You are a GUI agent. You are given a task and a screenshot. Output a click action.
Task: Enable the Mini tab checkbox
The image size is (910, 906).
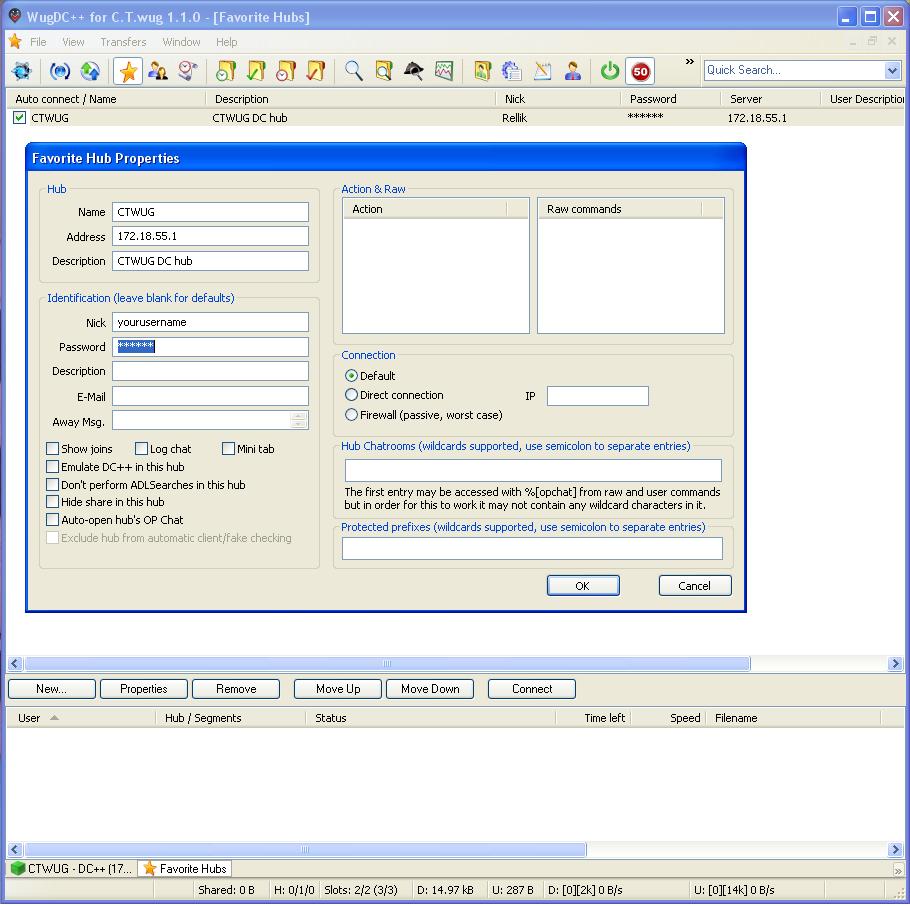[228, 449]
